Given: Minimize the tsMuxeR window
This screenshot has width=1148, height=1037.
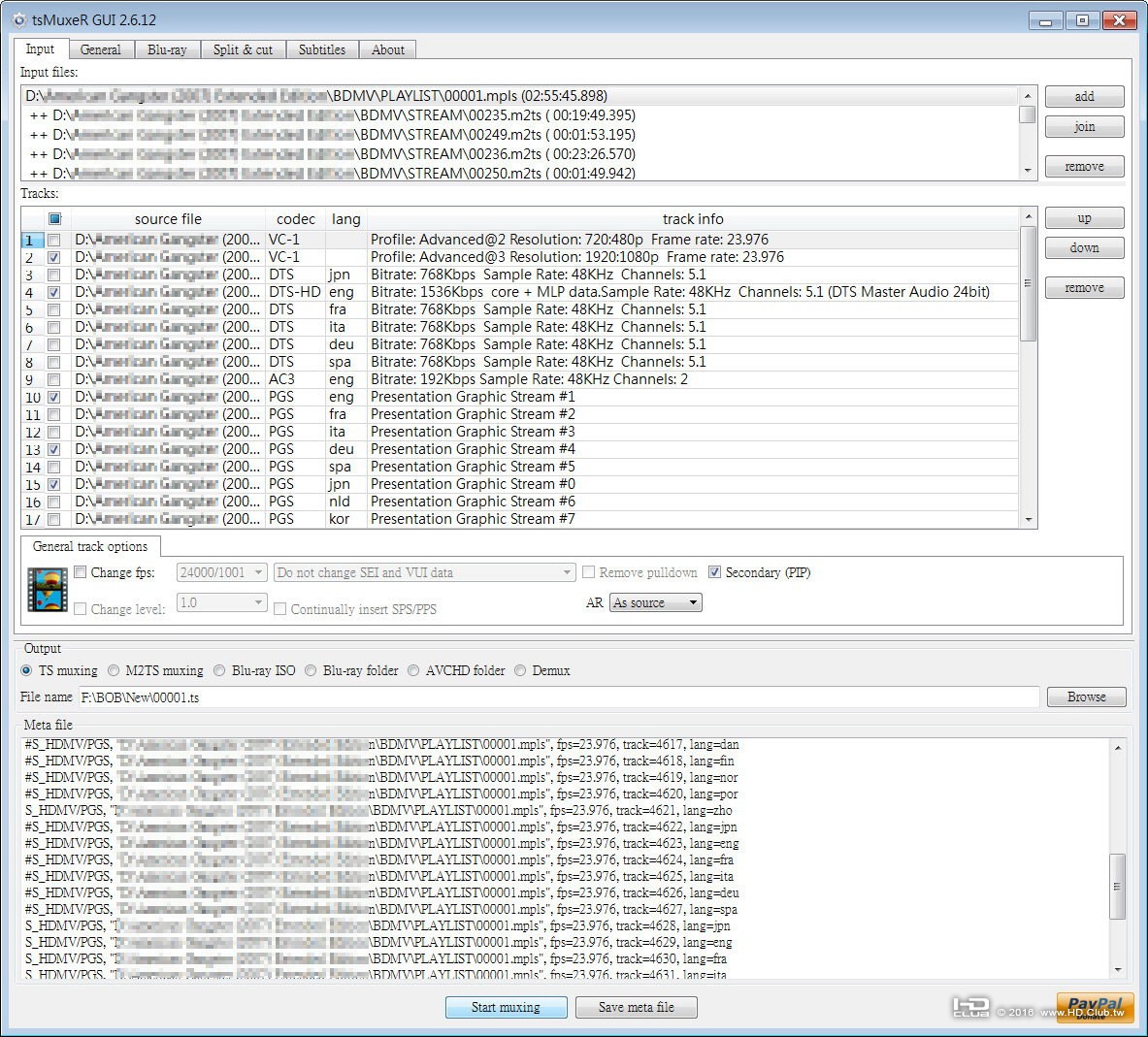Looking at the screenshot, I should coord(1045,20).
